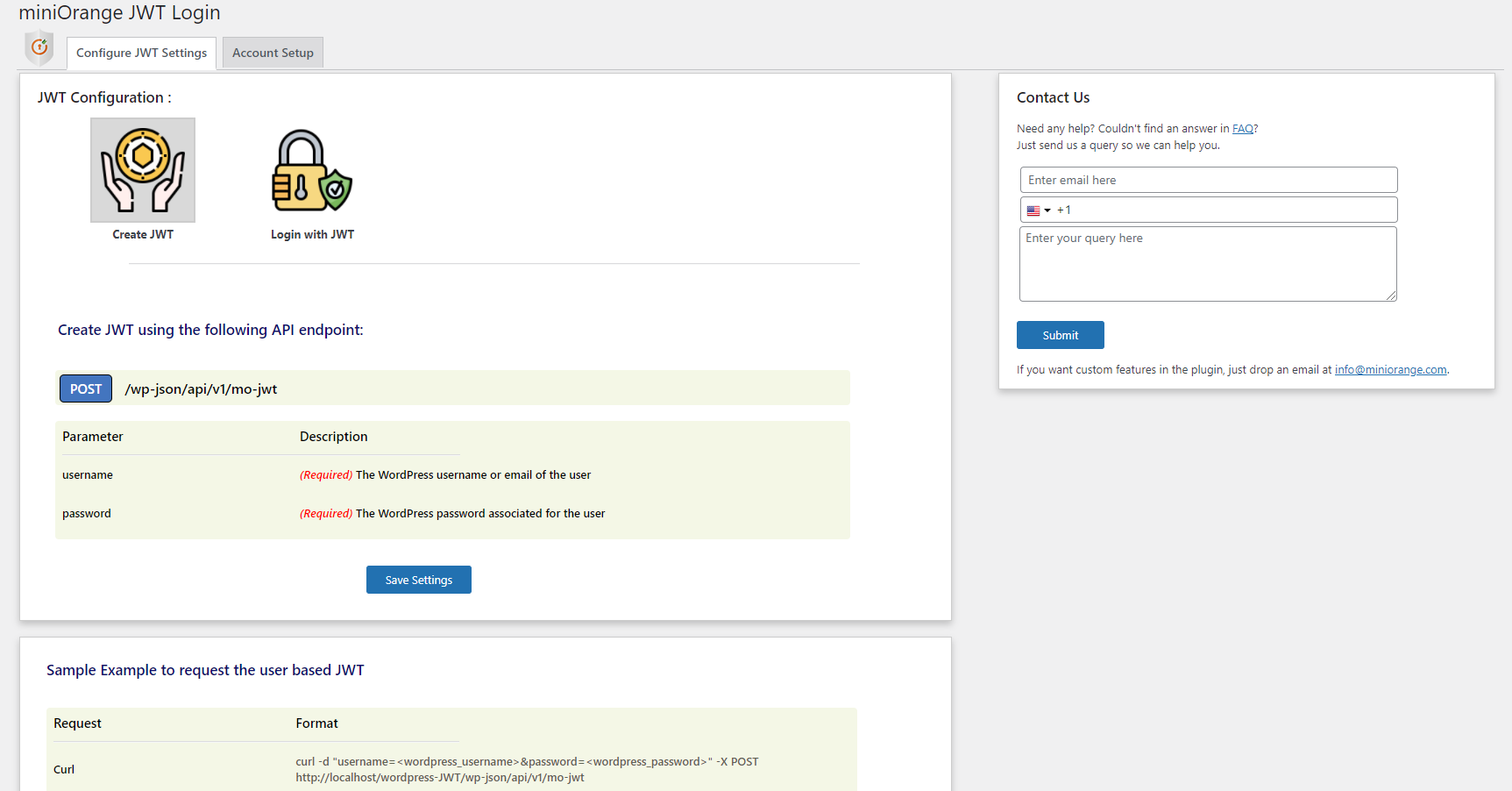Click the username parameter row
The image size is (1512, 791).
point(452,475)
